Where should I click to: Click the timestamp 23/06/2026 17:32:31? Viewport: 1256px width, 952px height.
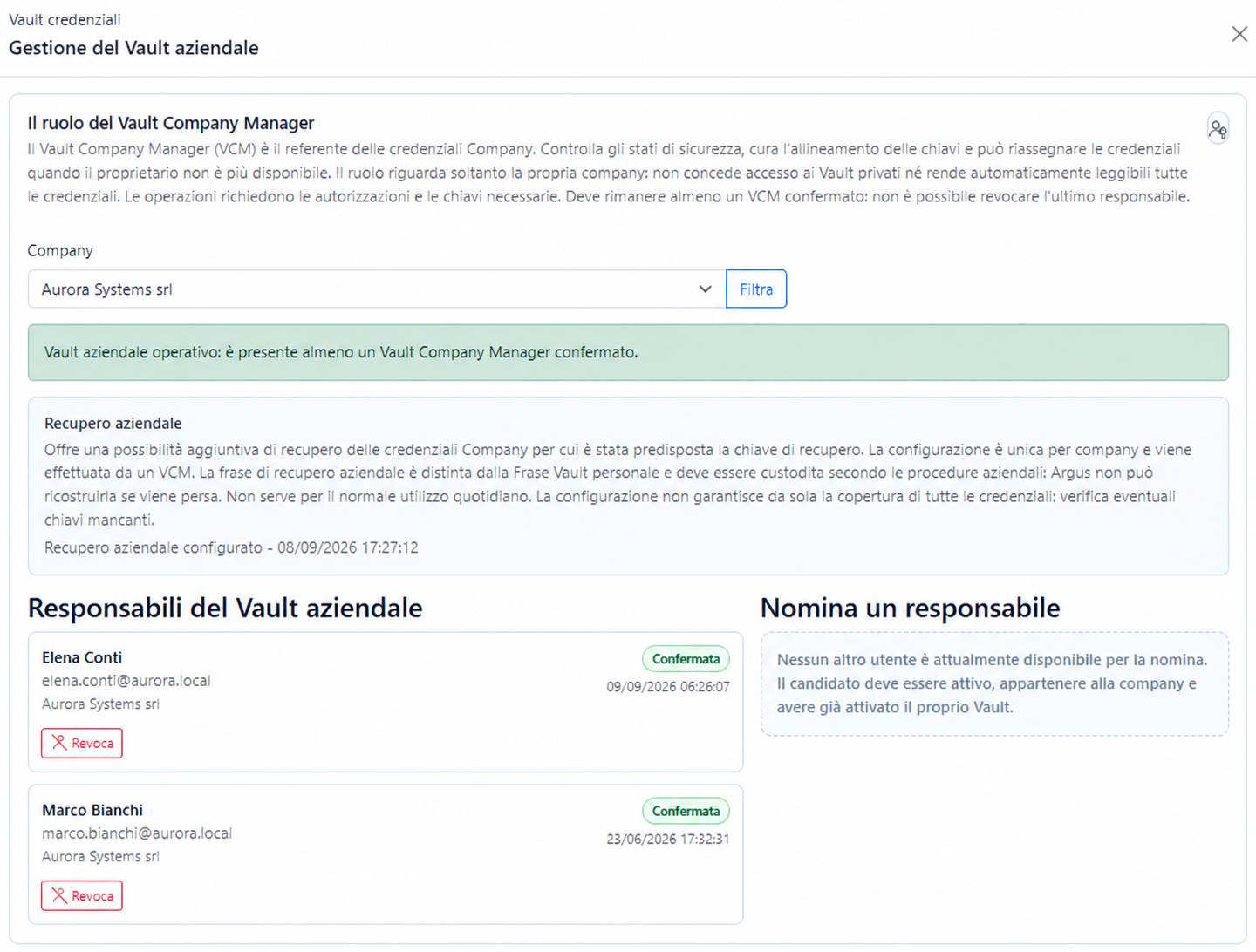[668, 840]
